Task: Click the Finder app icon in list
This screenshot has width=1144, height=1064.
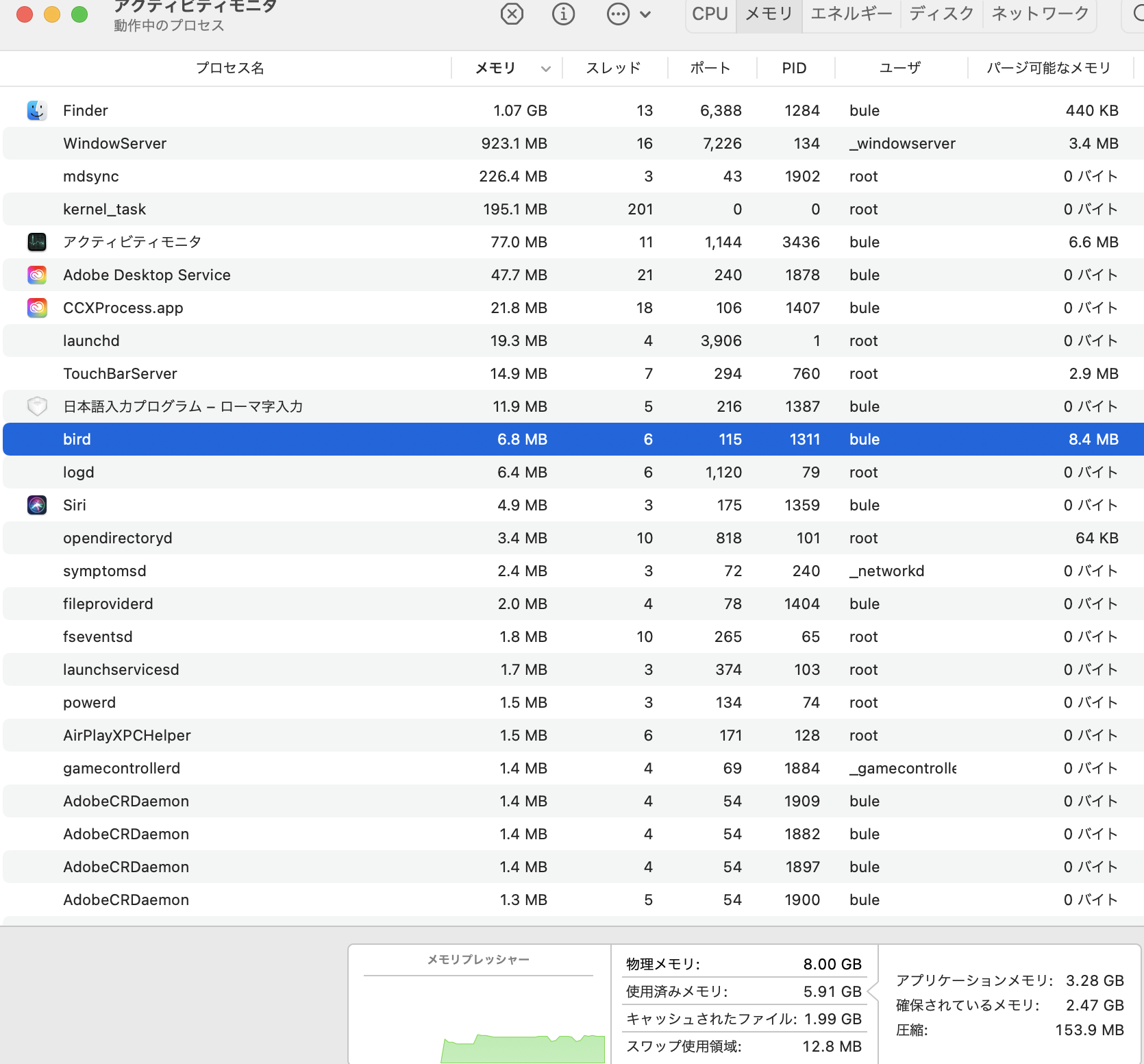Action: click(37, 110)
